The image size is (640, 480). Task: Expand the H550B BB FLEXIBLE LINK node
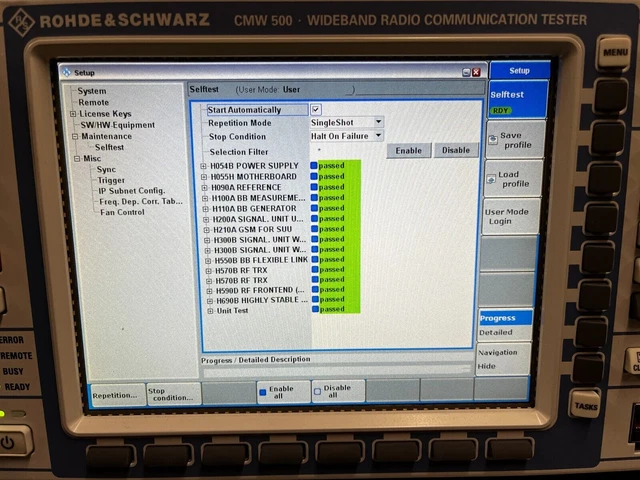[x=208, y=260]
